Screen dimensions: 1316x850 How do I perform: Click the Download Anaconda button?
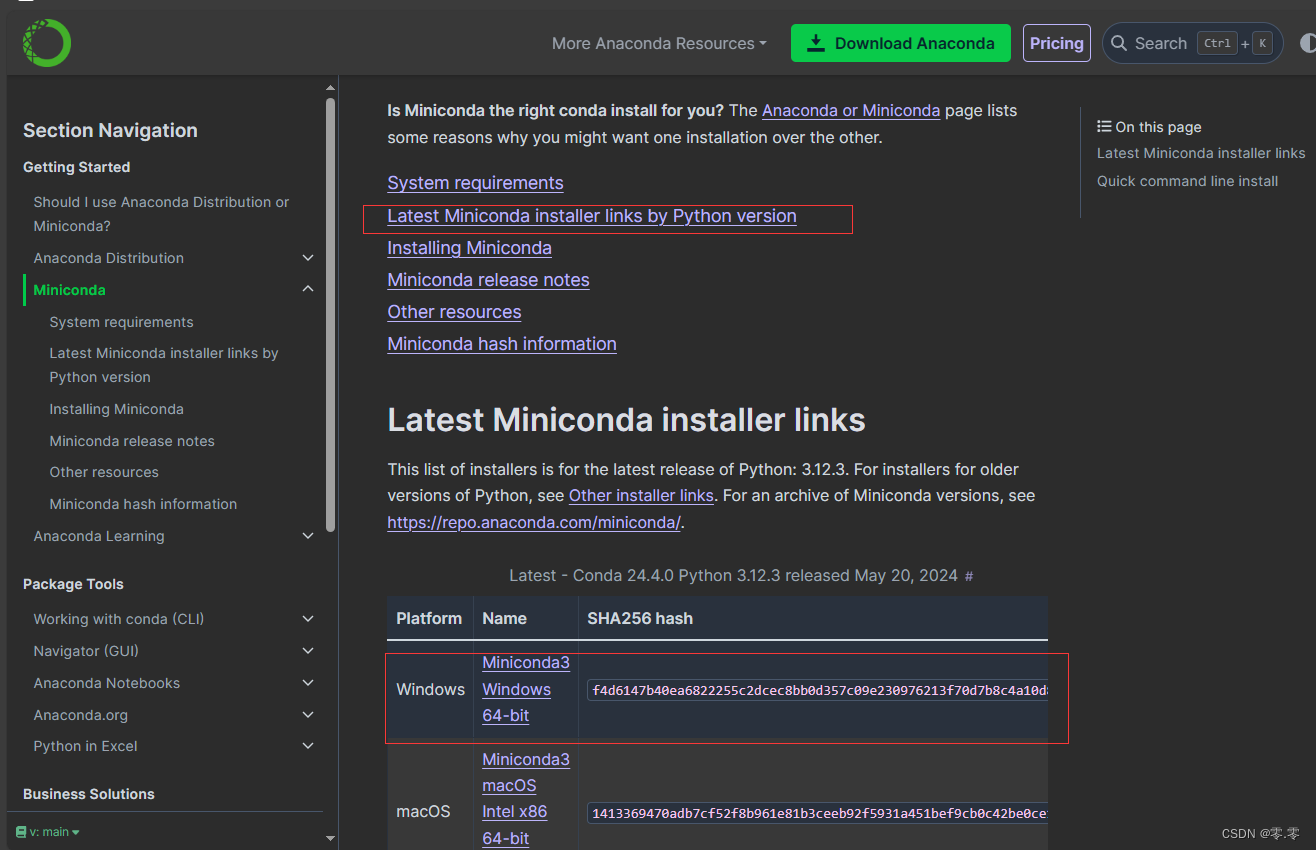coord(901,43)
